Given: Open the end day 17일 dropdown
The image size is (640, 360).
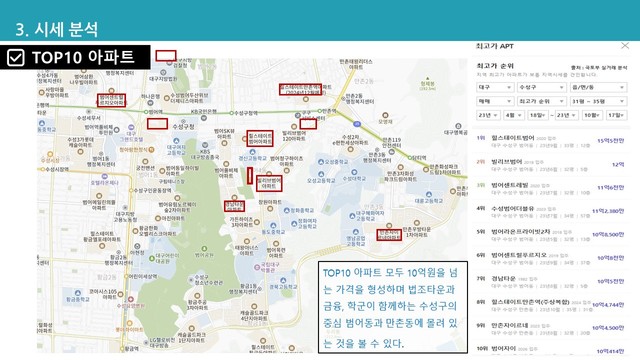Looking at the screenshot, I should [x=616, y=116].
